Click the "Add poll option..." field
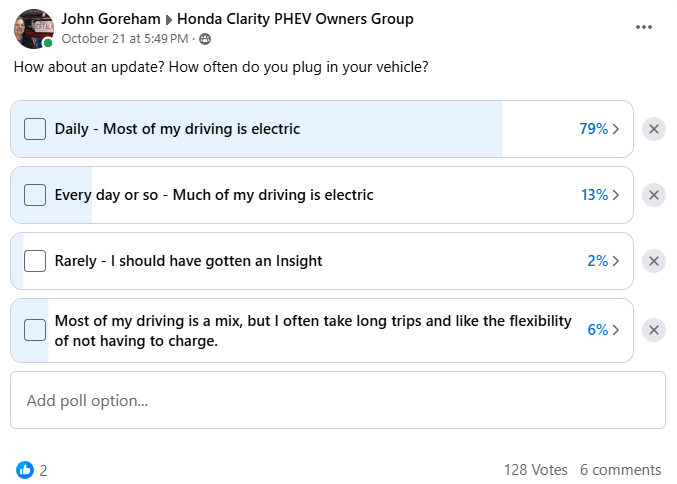 tap(337, 400)
